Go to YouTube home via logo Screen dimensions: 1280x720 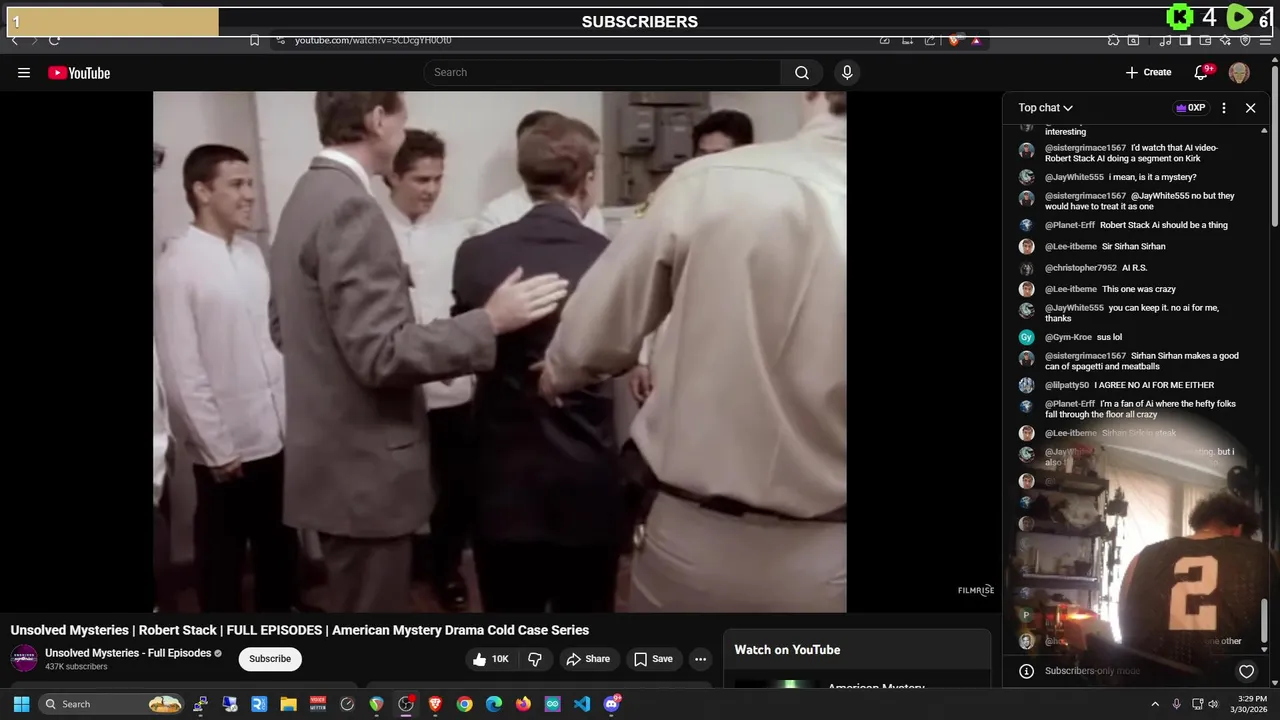[x=79, y=73]
